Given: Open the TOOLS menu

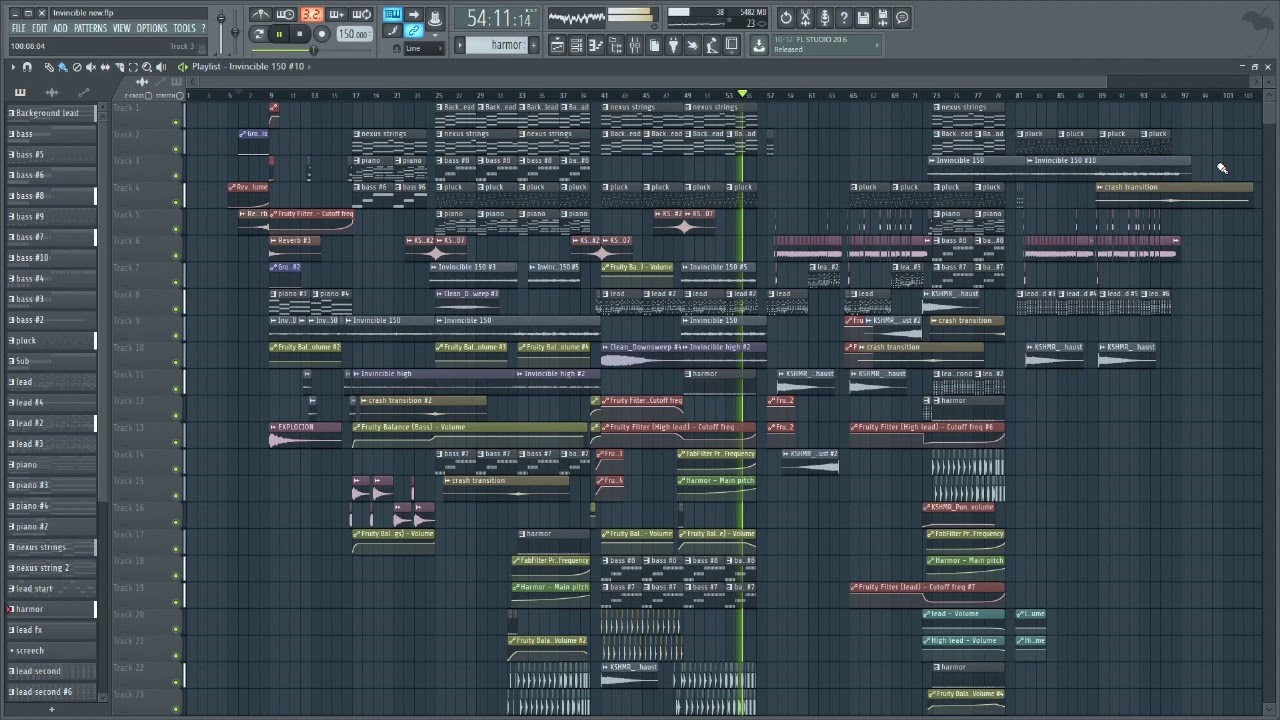Looking at the screenshot, I should click(x=184, y=28).
